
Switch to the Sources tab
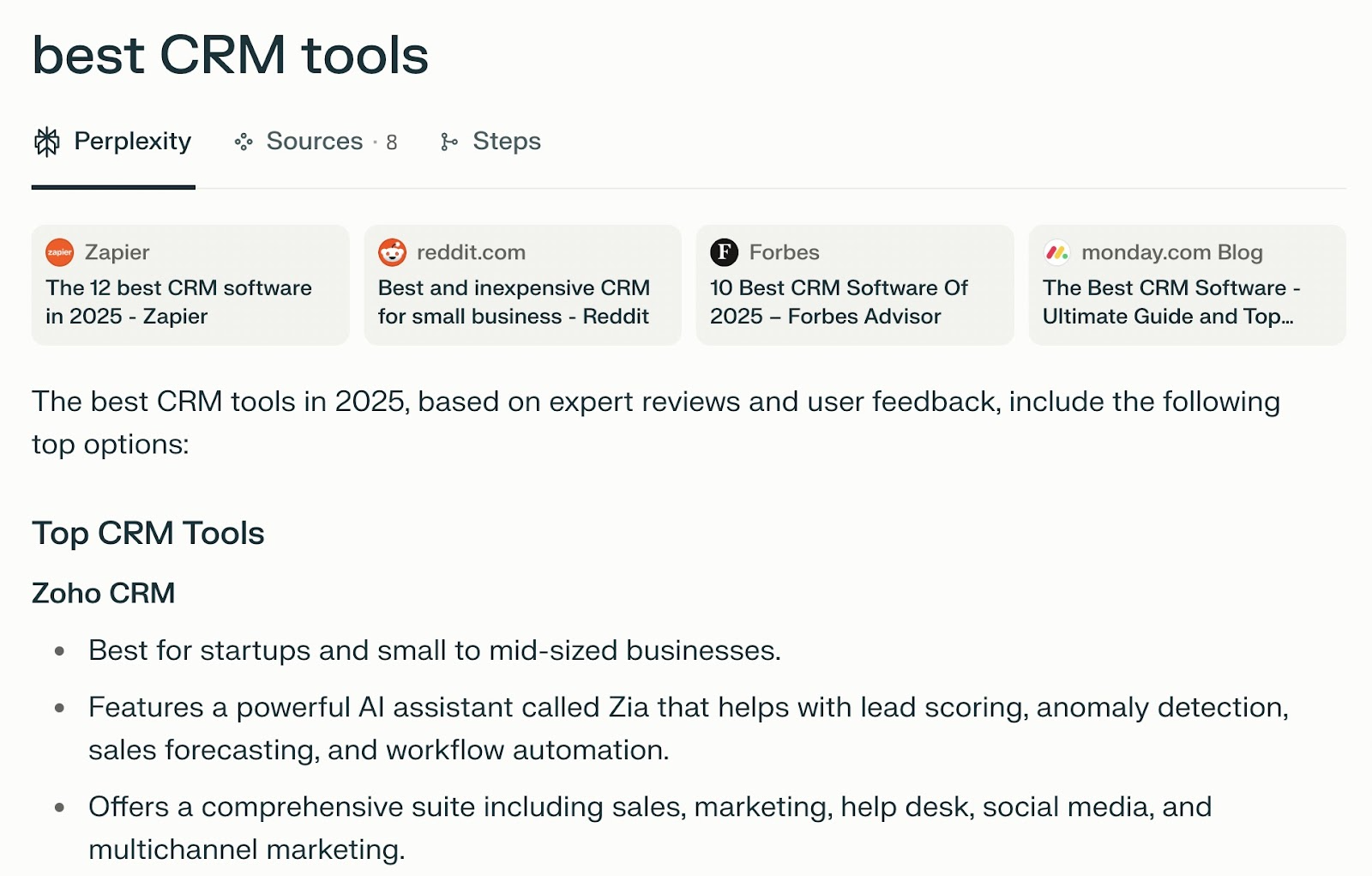312,141
